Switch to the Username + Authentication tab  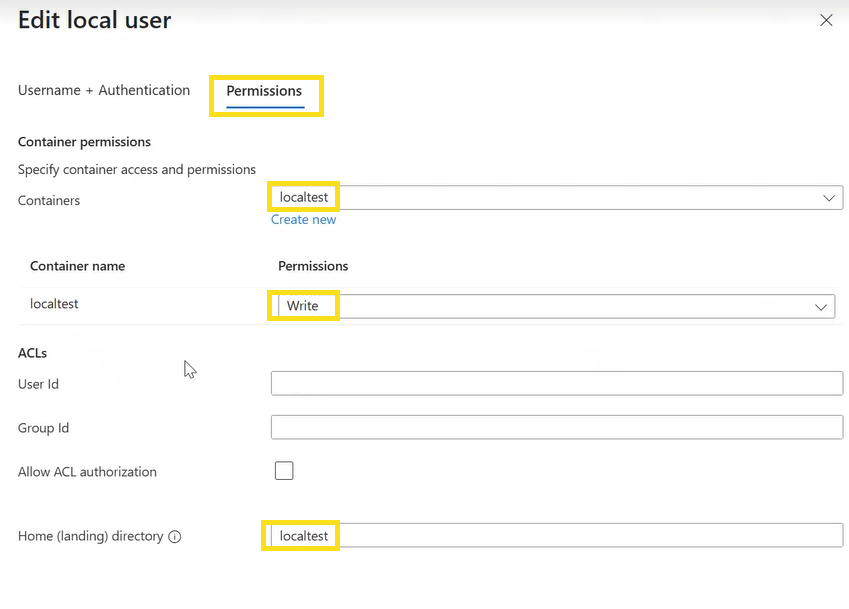(x=104, y=90)
